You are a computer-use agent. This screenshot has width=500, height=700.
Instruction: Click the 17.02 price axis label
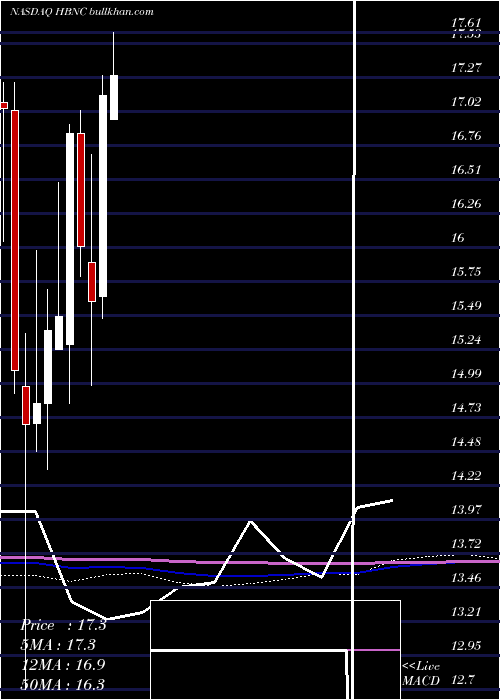coord(466,102)
